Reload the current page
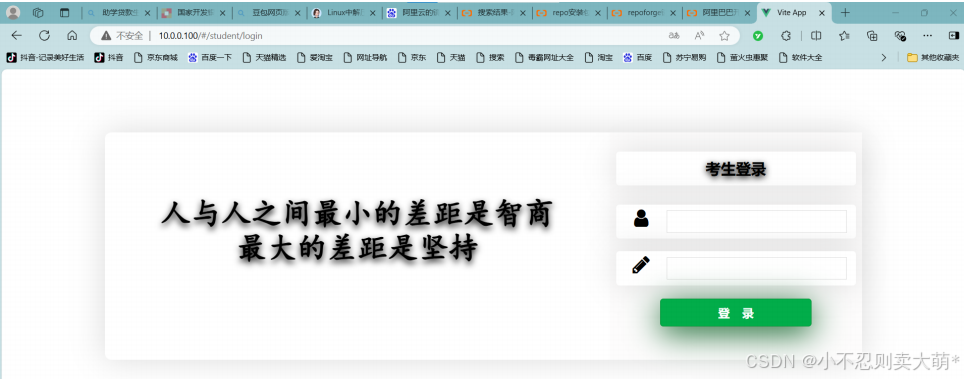 44,36
